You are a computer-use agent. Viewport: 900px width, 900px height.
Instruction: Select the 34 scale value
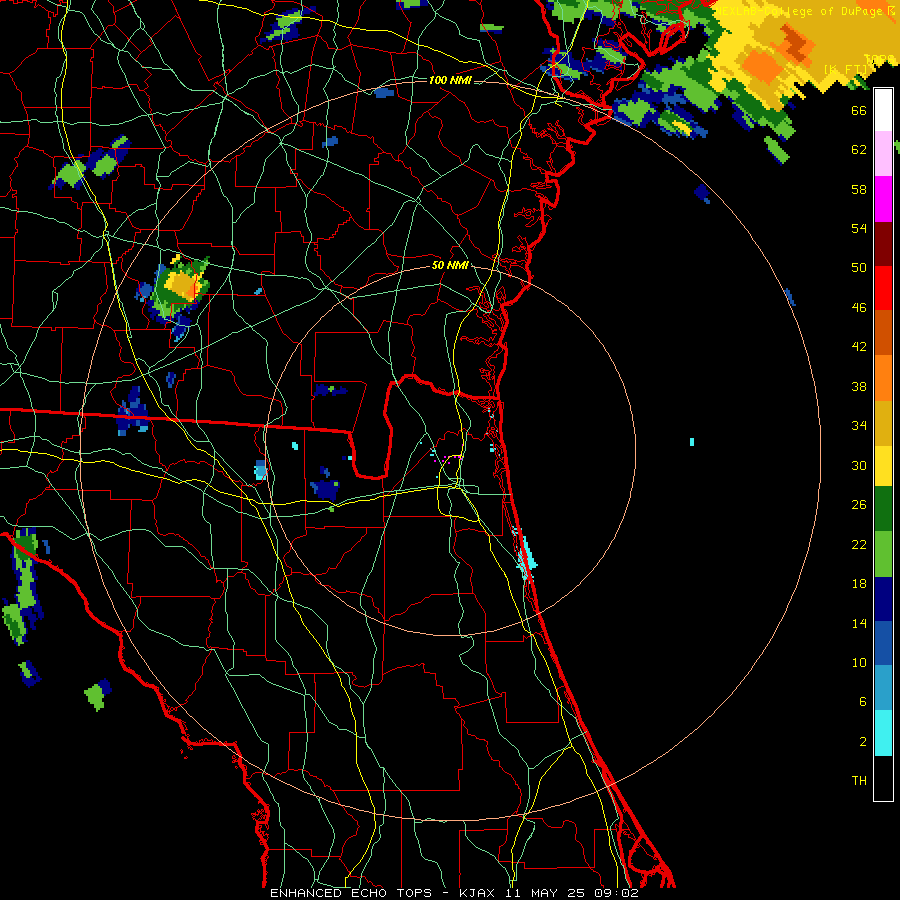859,426
